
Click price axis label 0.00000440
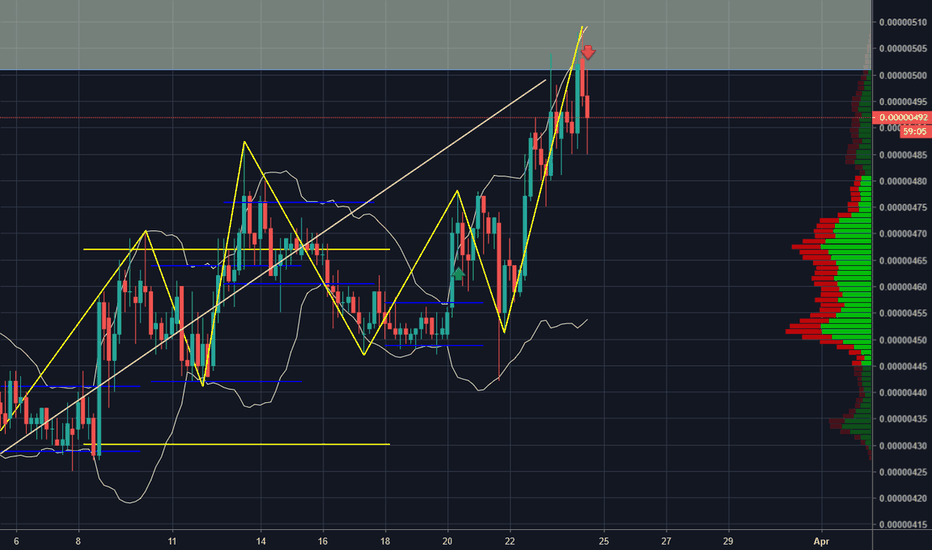[x=903, y=392]
